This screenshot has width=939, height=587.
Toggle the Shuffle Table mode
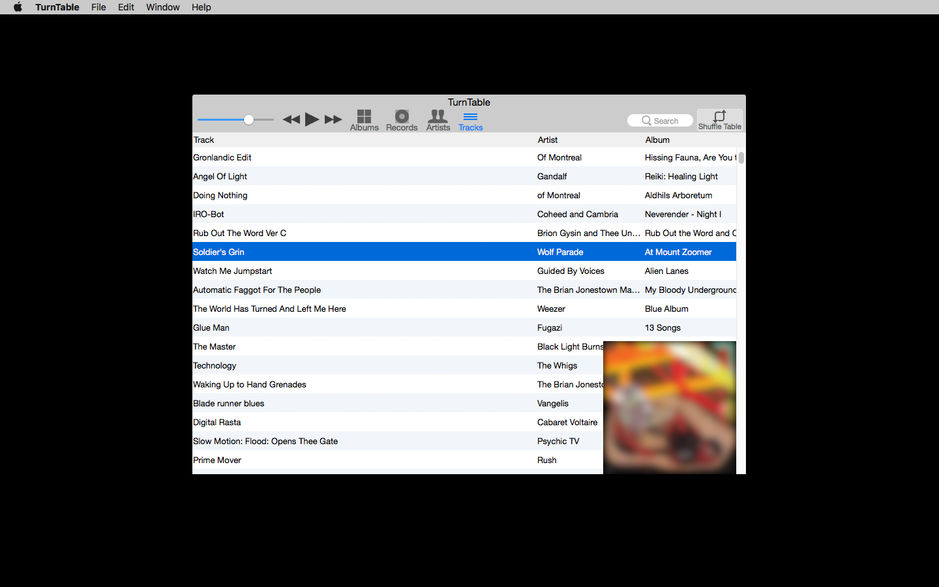point(719,117)
